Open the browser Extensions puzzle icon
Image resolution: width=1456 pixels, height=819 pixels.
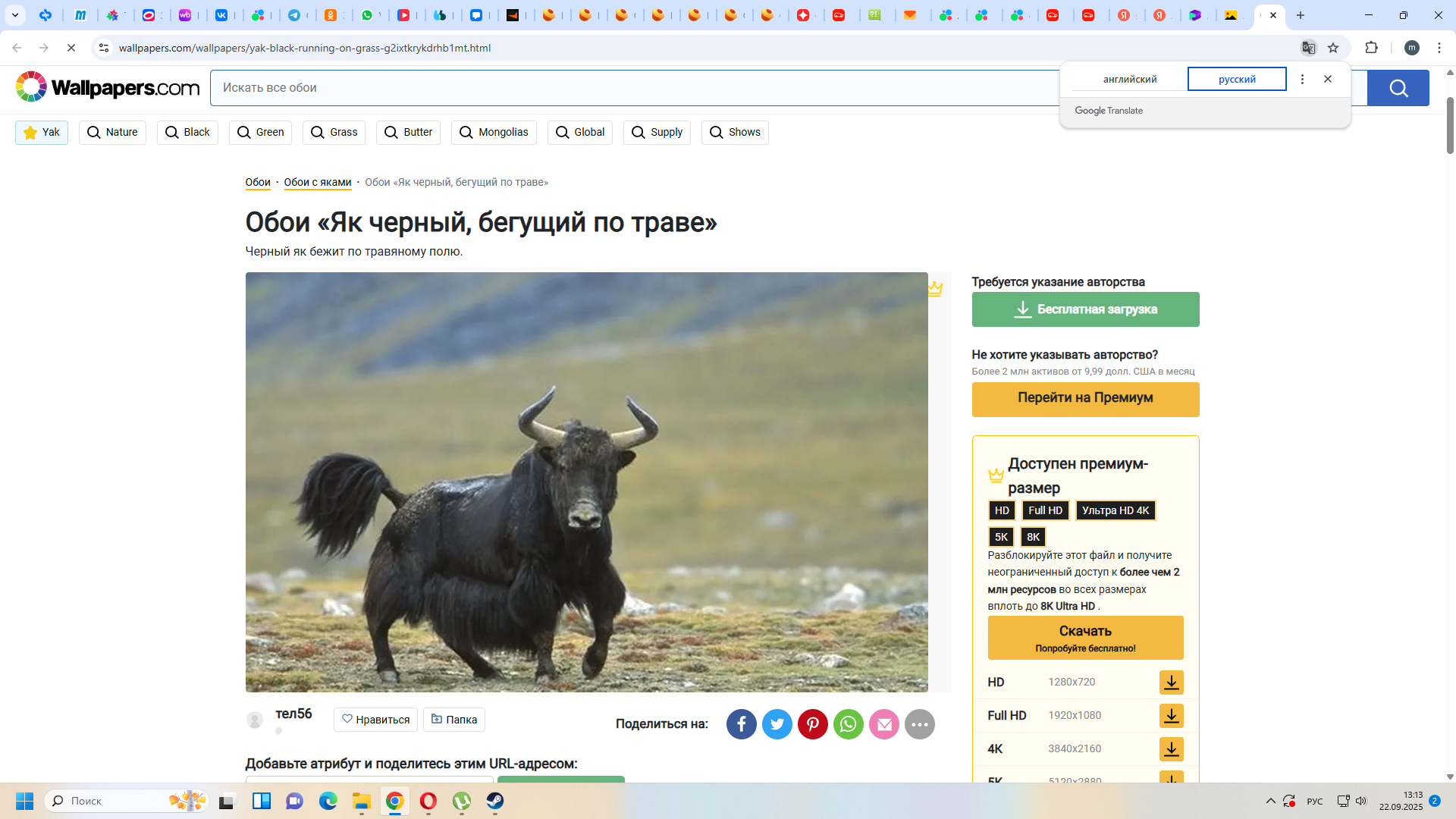coord(1371,48)
